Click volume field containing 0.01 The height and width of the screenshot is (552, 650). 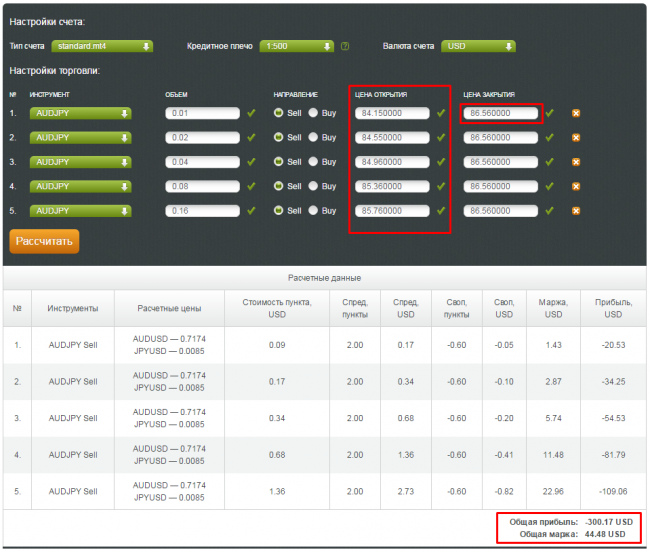click(204, 113)
